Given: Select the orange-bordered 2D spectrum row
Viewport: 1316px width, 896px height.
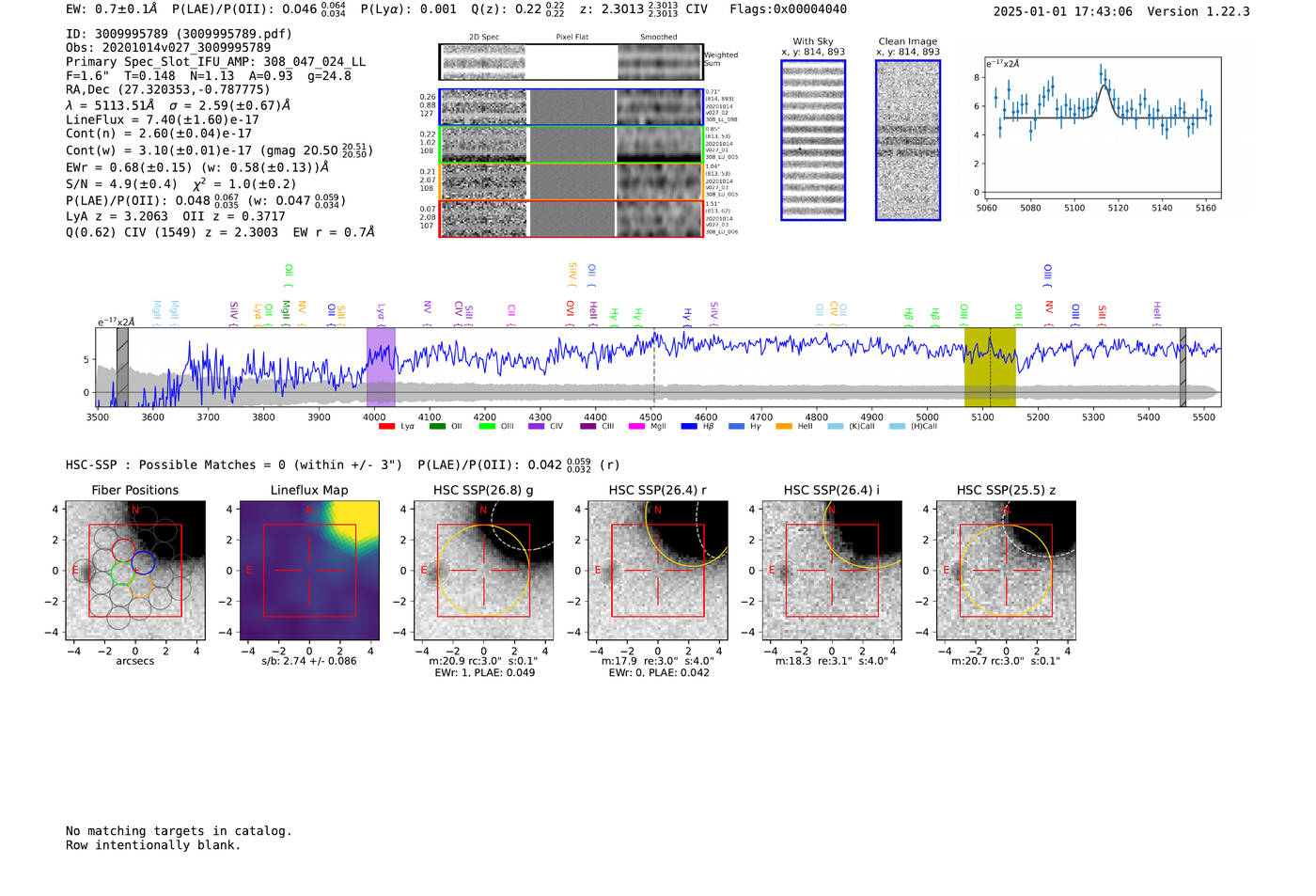Looking at the screenshot, I should (x=571, y=181).
